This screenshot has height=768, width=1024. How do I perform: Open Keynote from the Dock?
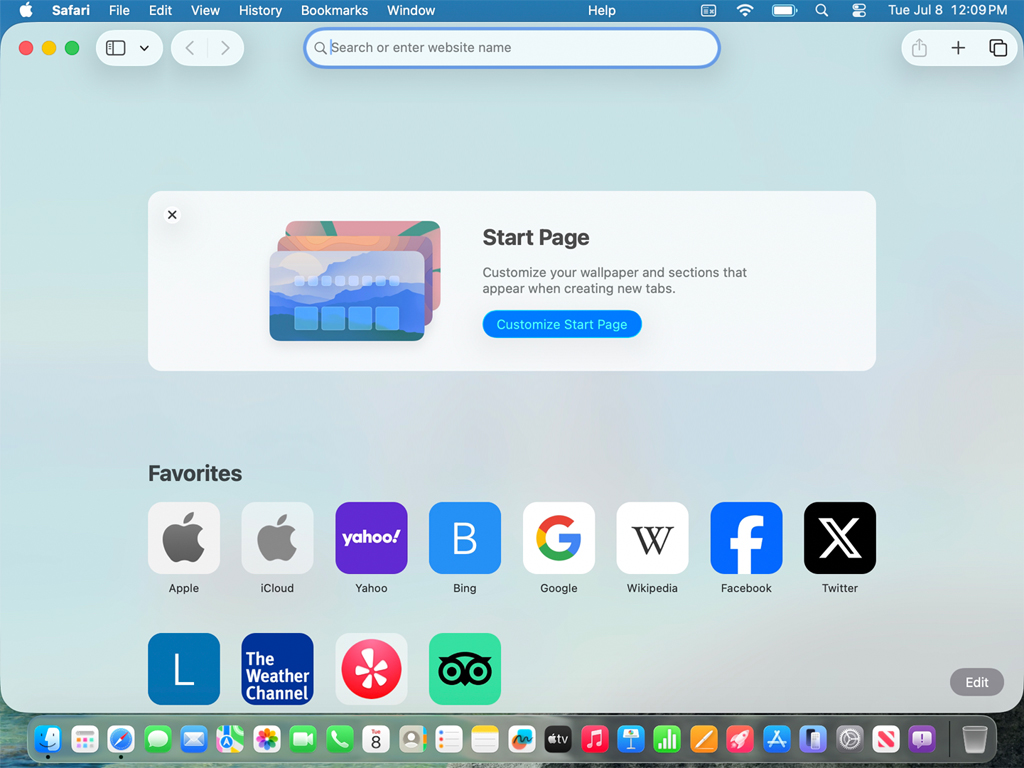(631, 739)
